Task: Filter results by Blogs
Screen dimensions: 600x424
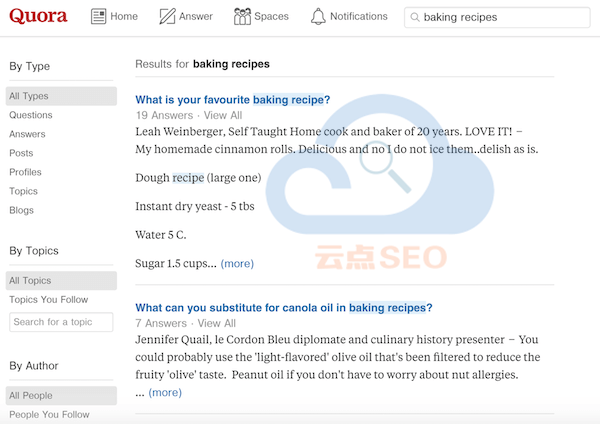Action: pos(21,210)
